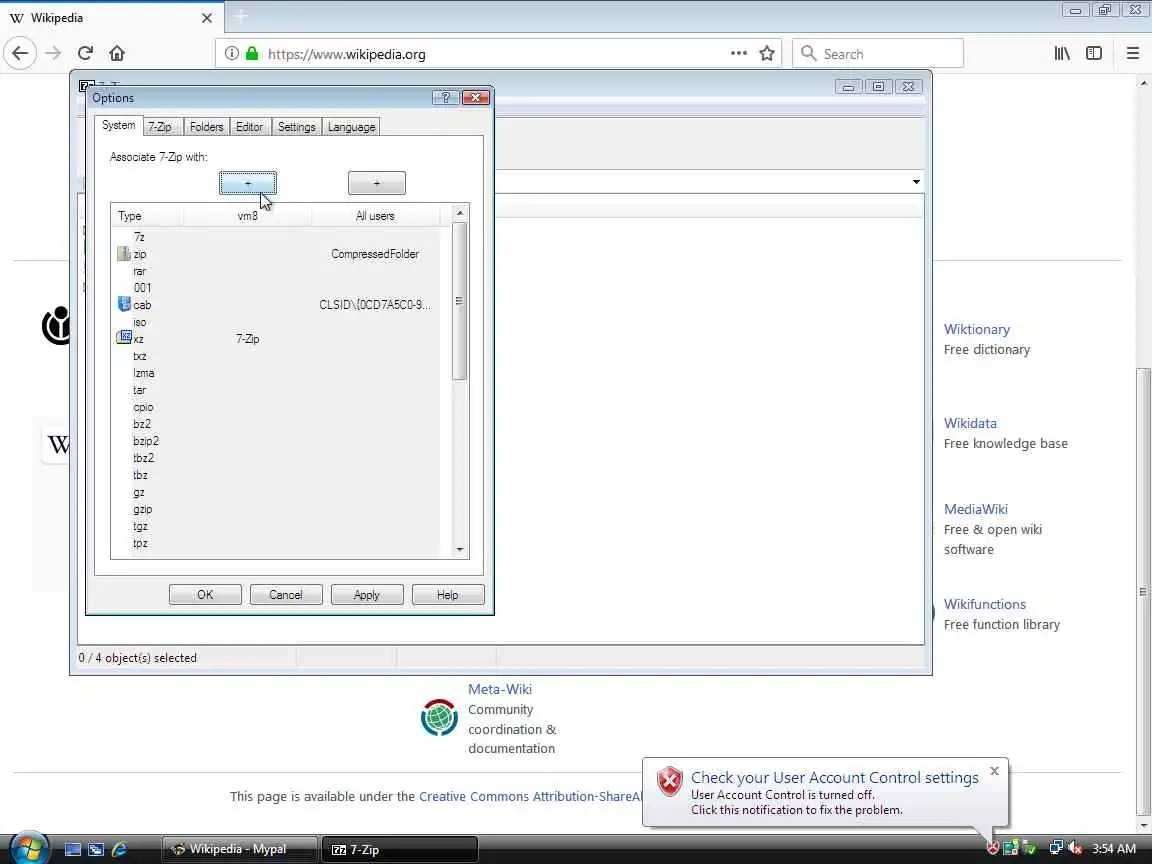Click file type list scroll up arrow
Image resolution: width=1152 pixels, height=864 pixels.
pos(460,213)
